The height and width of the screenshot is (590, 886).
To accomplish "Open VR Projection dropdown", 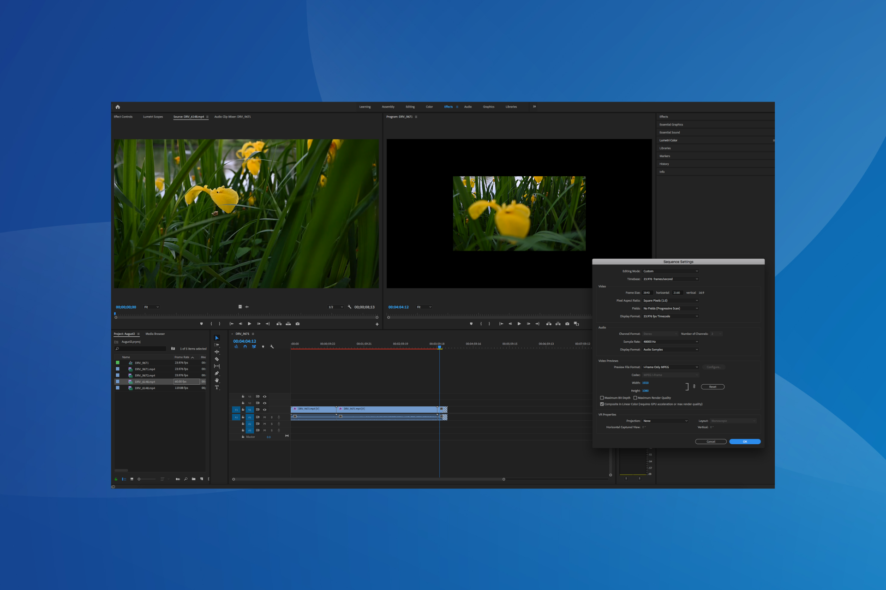I will coord(666,421).
